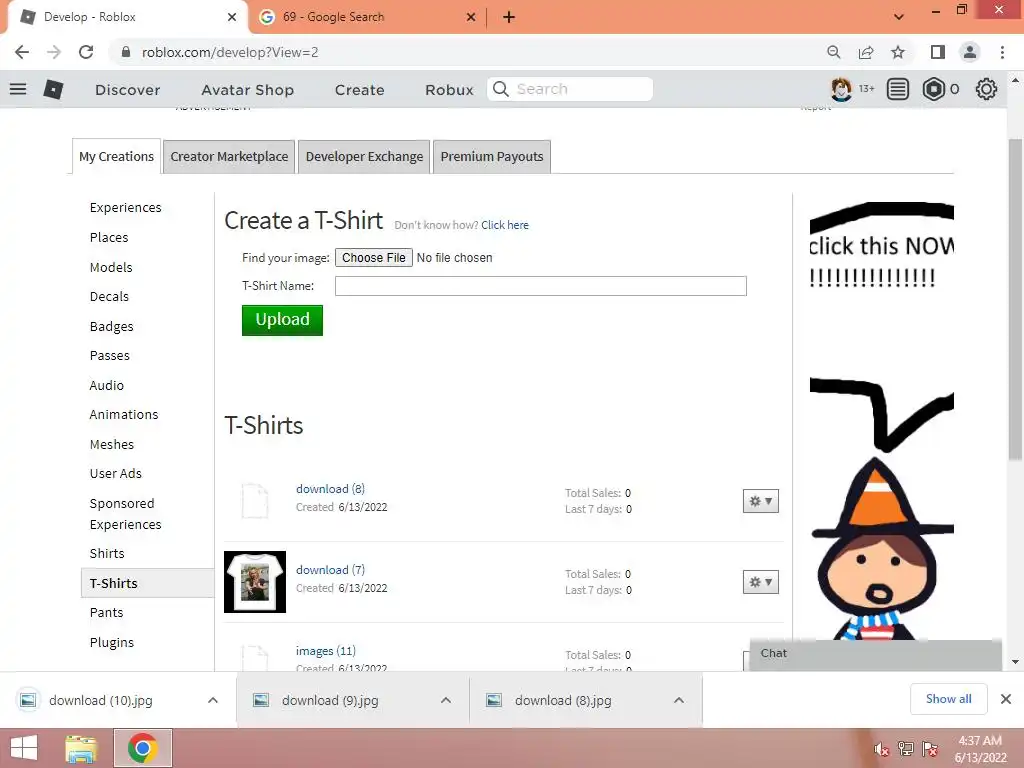1024x768 pixels.
Task: Click the Choose File button
Action: pos(374,257)
